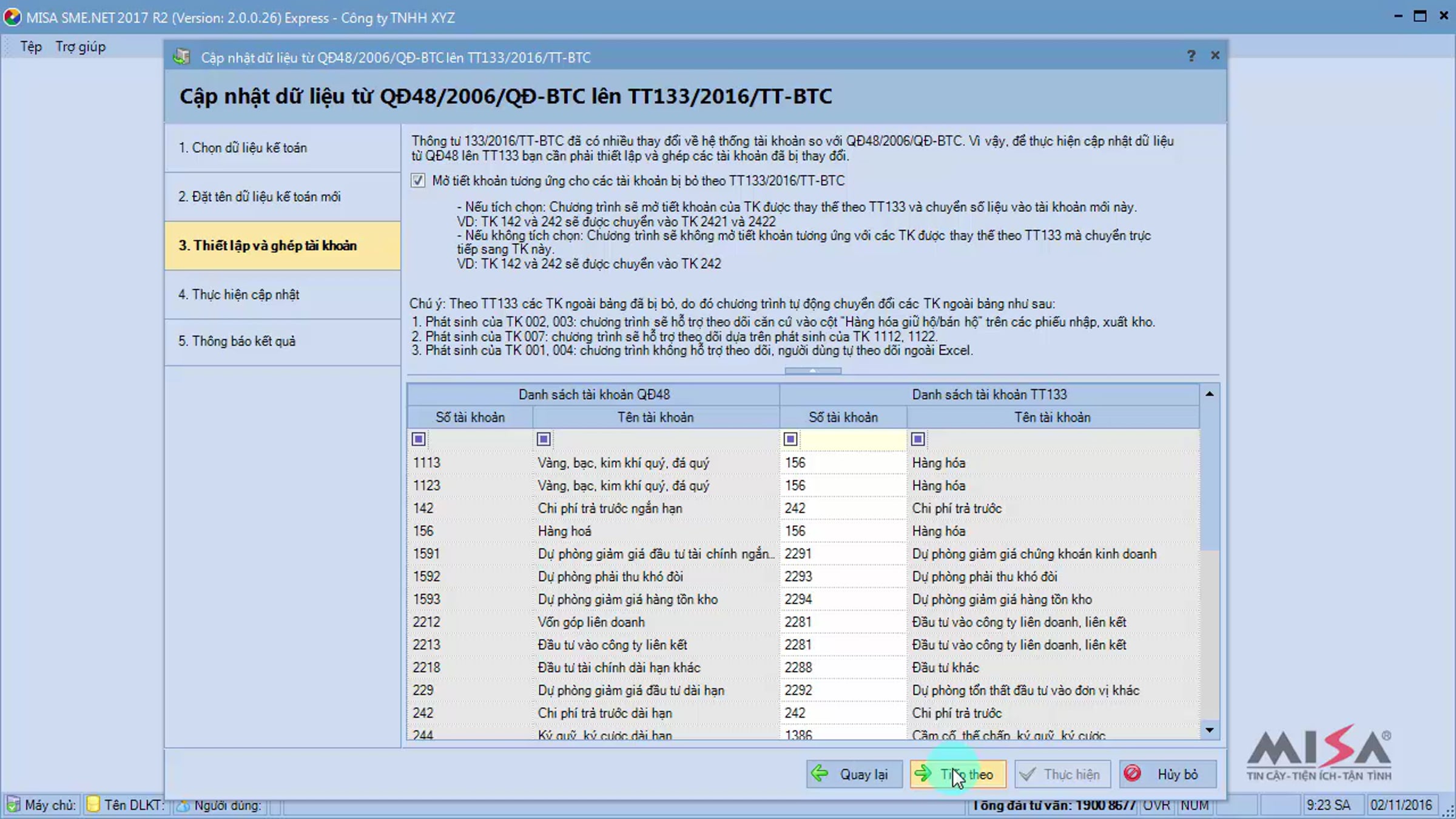The height and width of the screenshot is (819, 1456).
Task: Click filter icon under QĐ48 Số tài khoản column
Action: coord(419,439)
